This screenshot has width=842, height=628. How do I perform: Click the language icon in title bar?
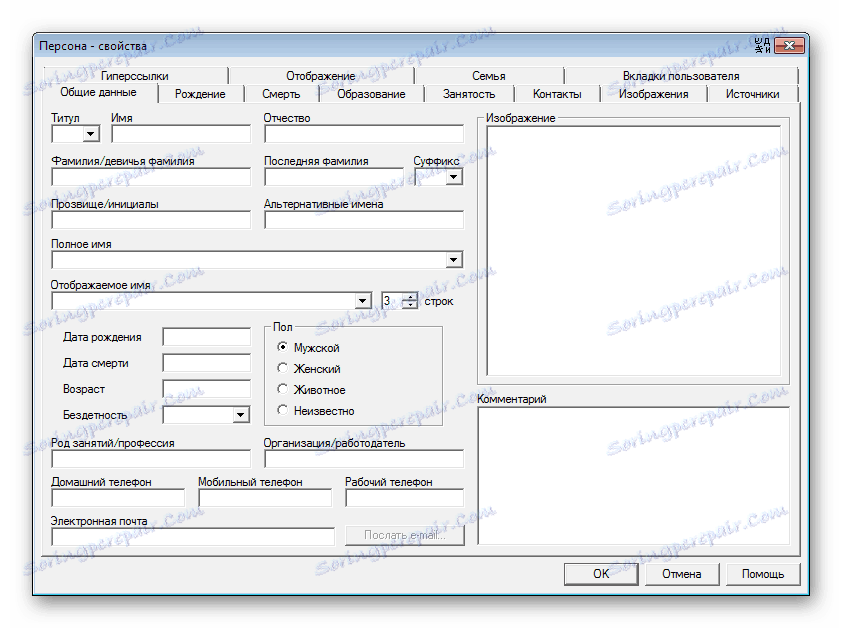click(763, 46)
